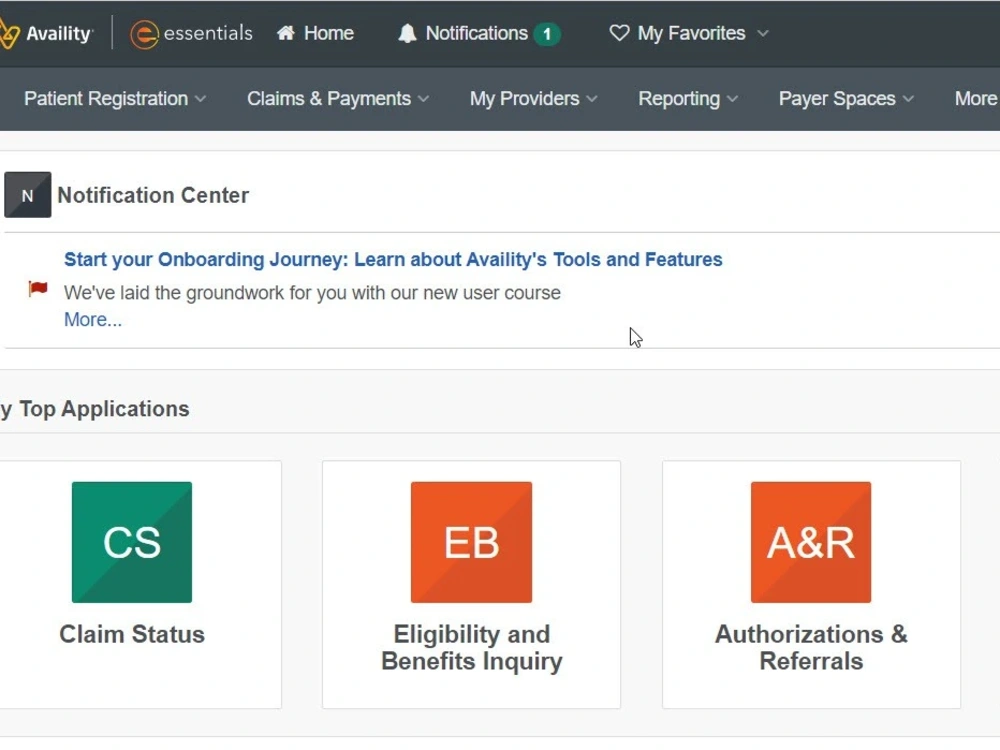The width and height of the screenshot is (1000, 750).
Task: Expand the Payer Spaces menu chevron
Action: (x=908, y=99)
